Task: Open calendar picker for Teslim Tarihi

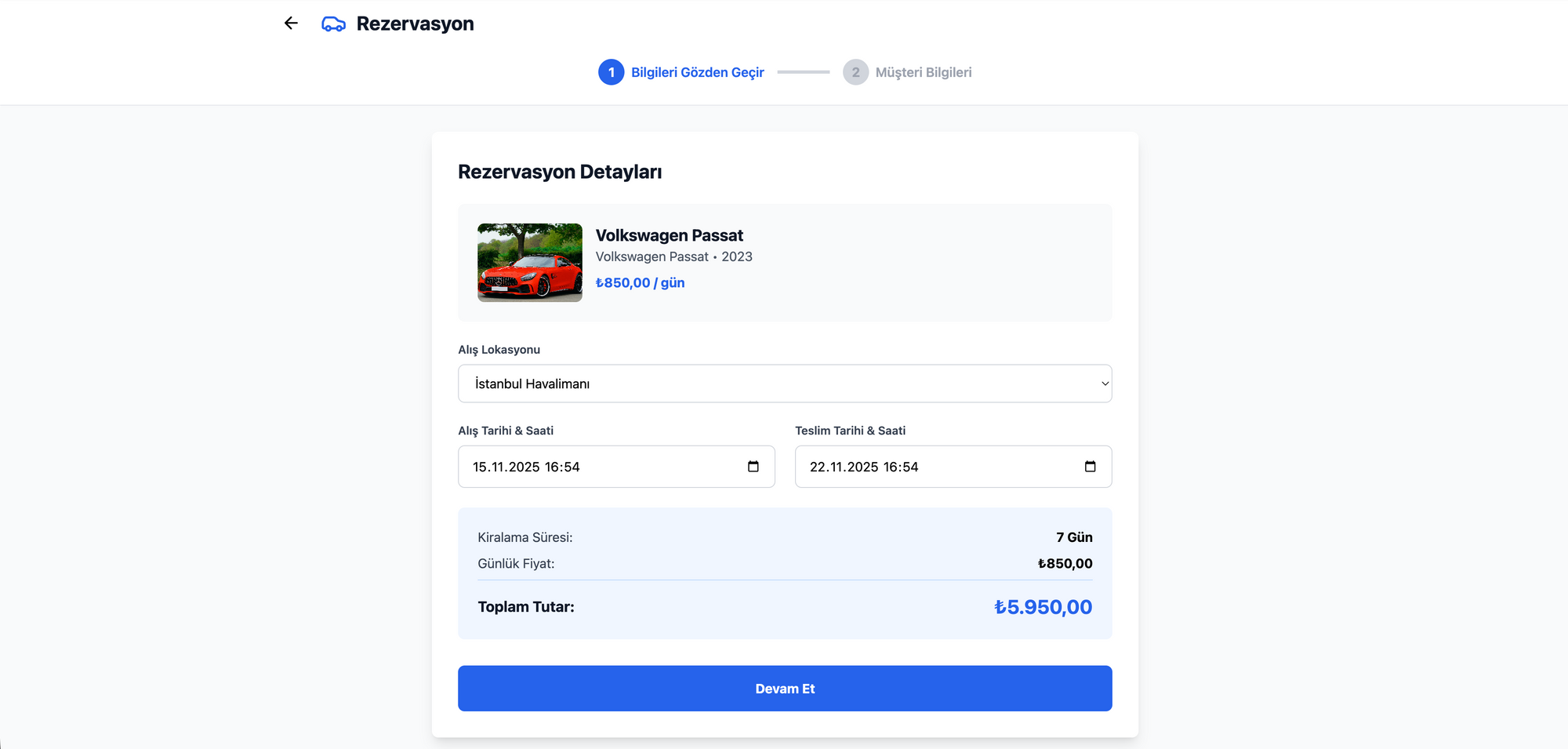Action: [1090, 467]
